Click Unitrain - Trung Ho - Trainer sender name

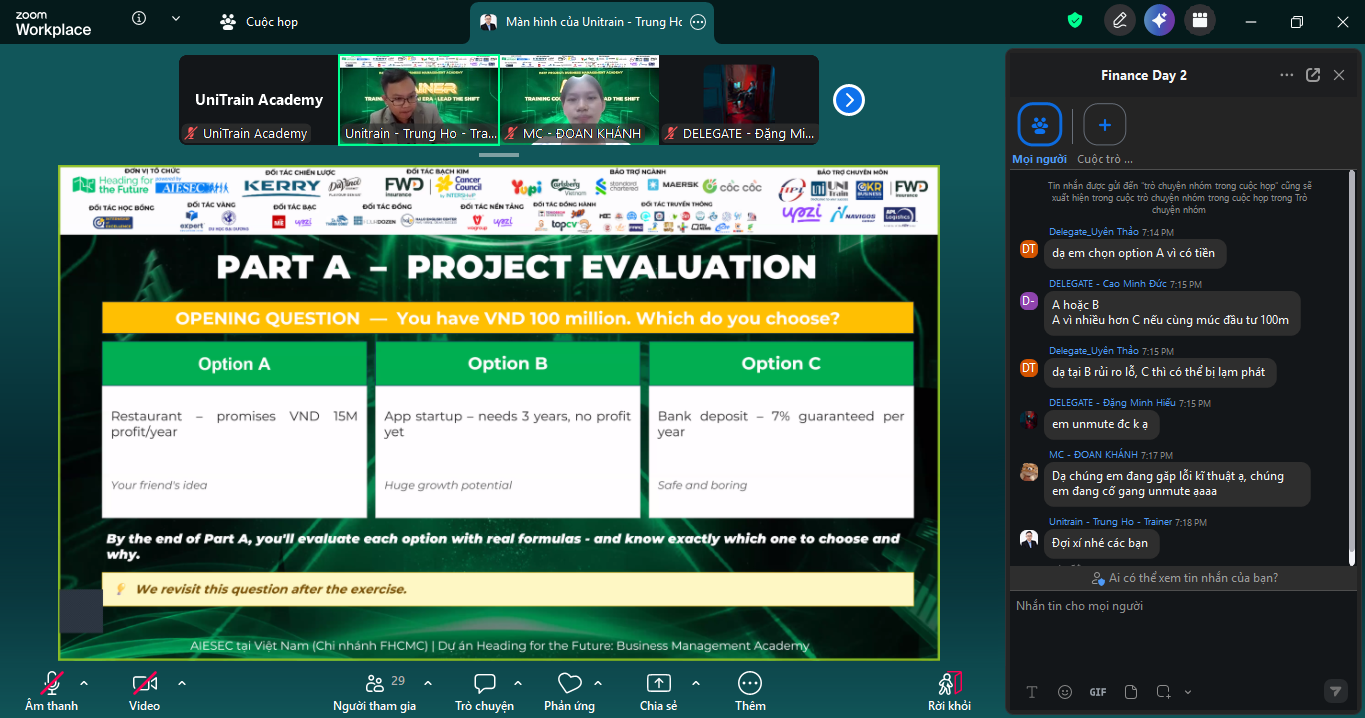point(1110,522)
